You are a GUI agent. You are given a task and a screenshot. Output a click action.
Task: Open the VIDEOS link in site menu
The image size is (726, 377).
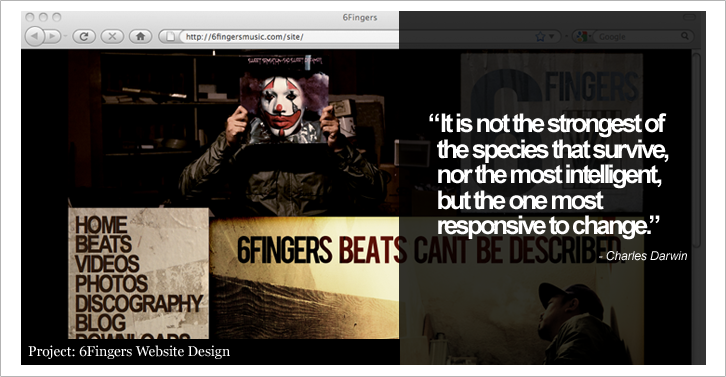coord(107,264)
